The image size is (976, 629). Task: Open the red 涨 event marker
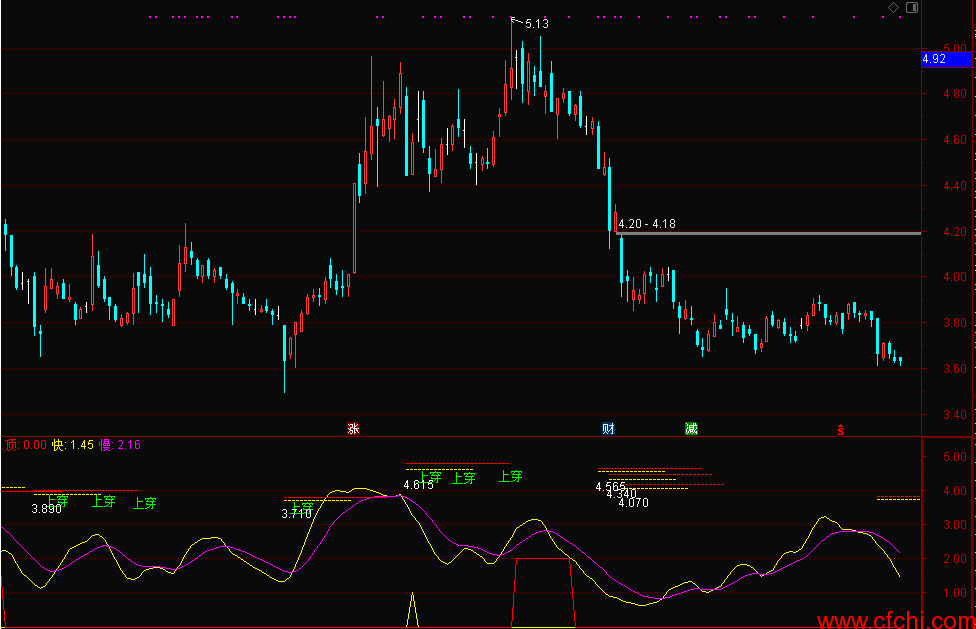tap(354, 428)
